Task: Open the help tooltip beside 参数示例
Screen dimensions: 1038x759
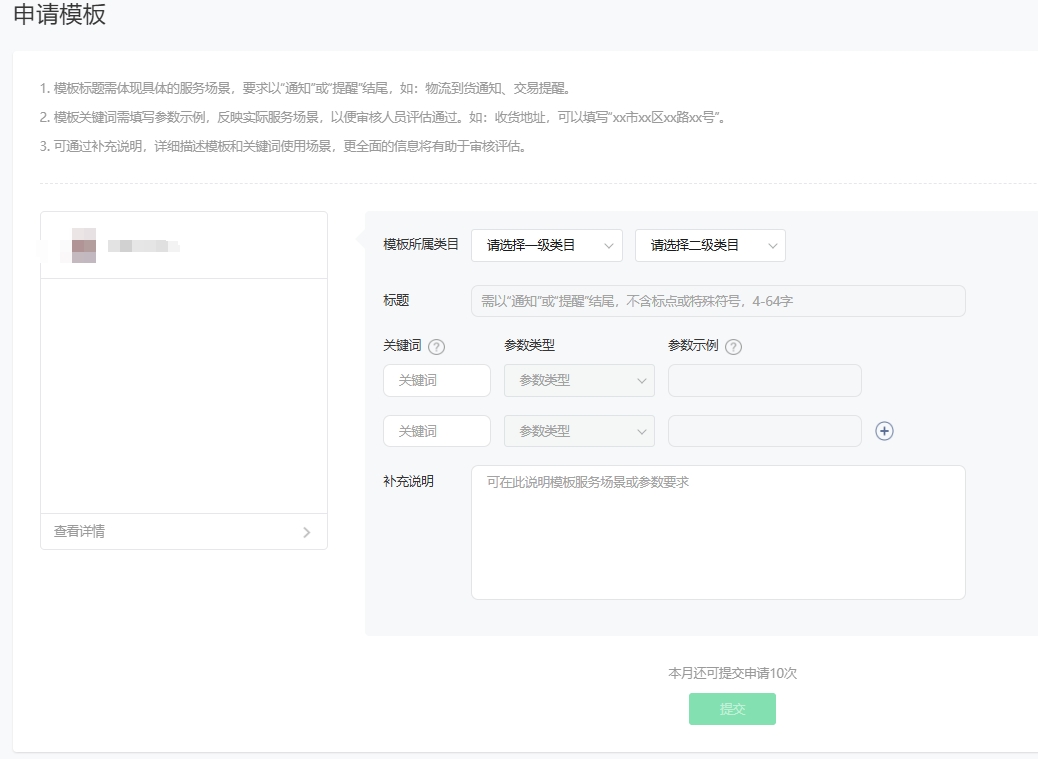Action: (x=733, y=346)
